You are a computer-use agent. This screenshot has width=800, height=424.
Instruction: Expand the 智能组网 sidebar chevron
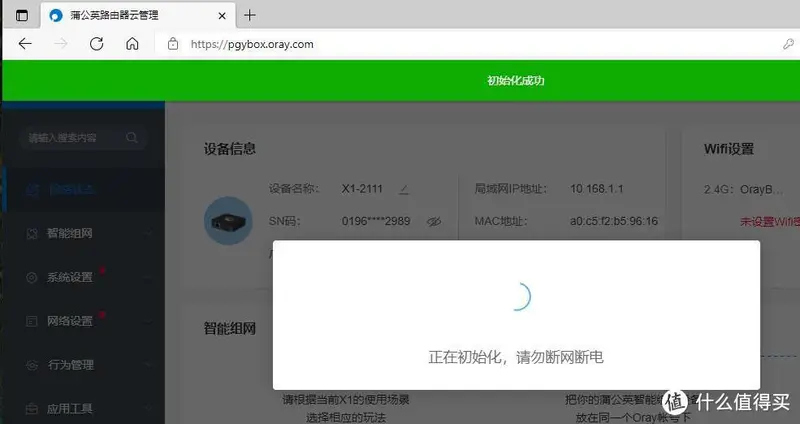tap(148, 233)
